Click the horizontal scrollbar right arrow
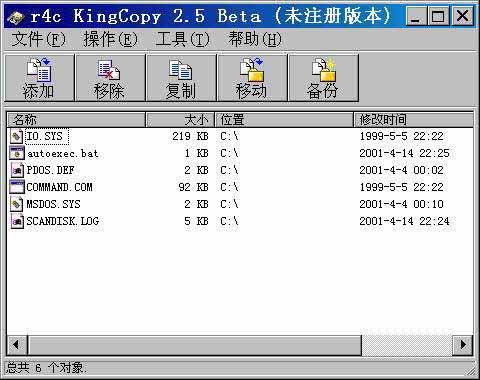This screenshot has width=480, height=380. tap(463, 345)
